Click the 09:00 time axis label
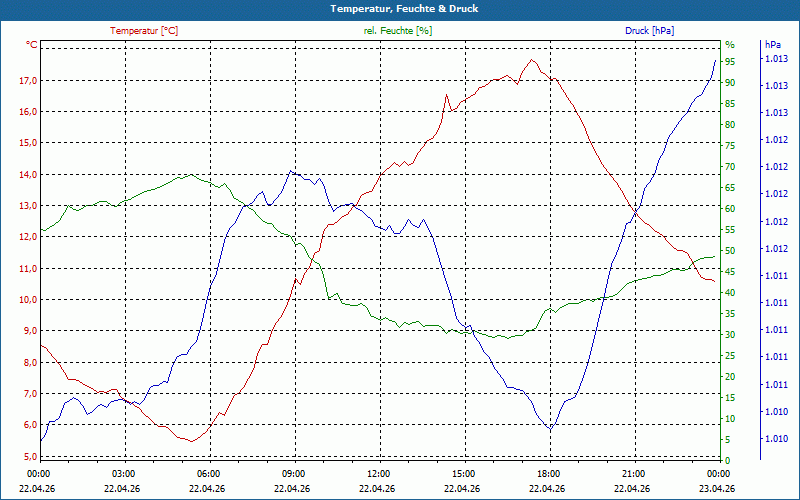800x500 pixels. [292, 474]
